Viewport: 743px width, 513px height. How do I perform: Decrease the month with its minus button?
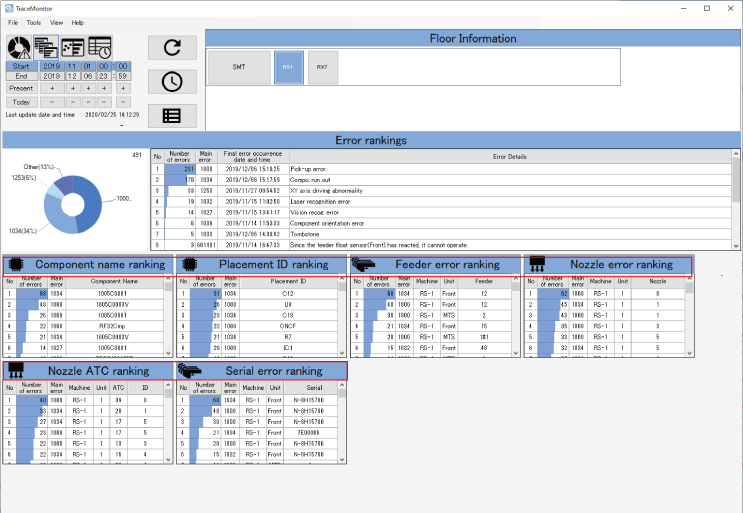coord(72,102)
